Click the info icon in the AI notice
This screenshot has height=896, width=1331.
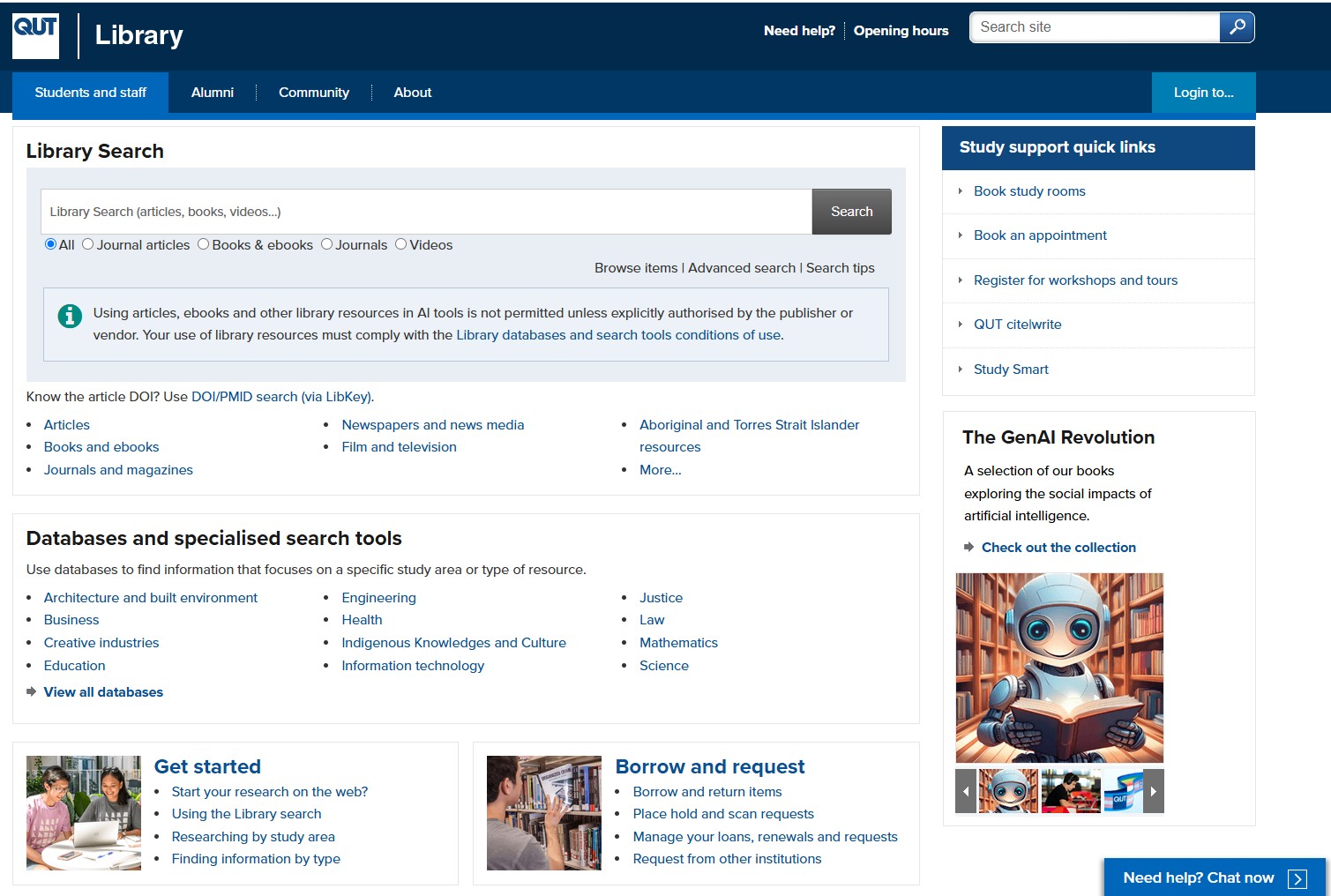click(70, 315)
